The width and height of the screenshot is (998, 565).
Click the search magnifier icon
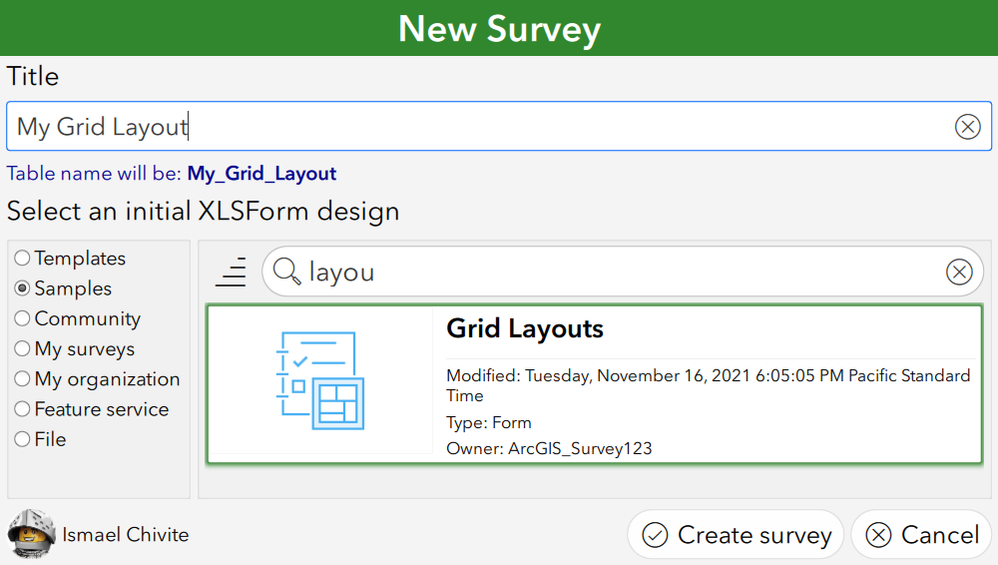click(287, 272)
